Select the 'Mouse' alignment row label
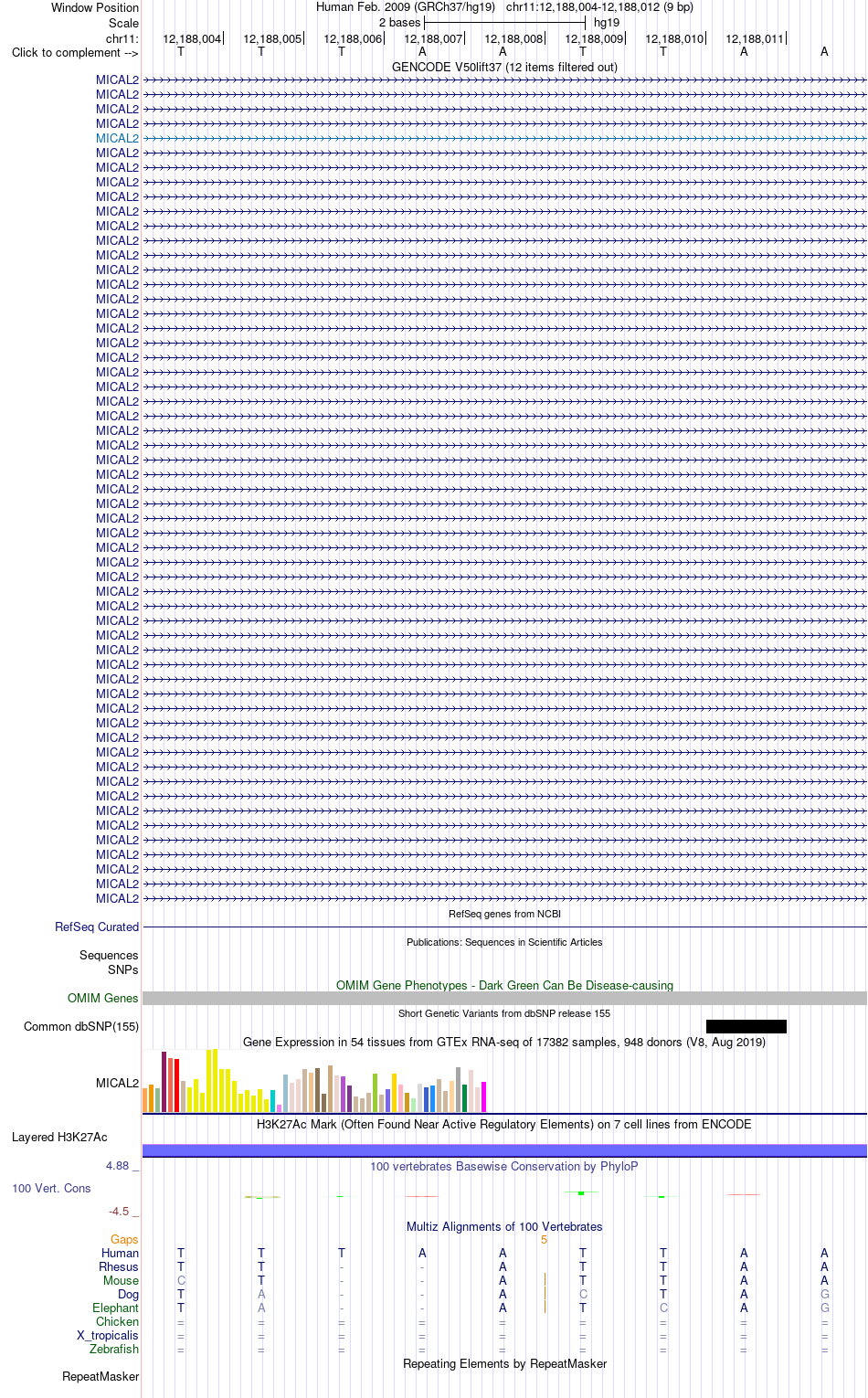The width and height of the screenshot is (868, 1398). (x=121, y=1280)
